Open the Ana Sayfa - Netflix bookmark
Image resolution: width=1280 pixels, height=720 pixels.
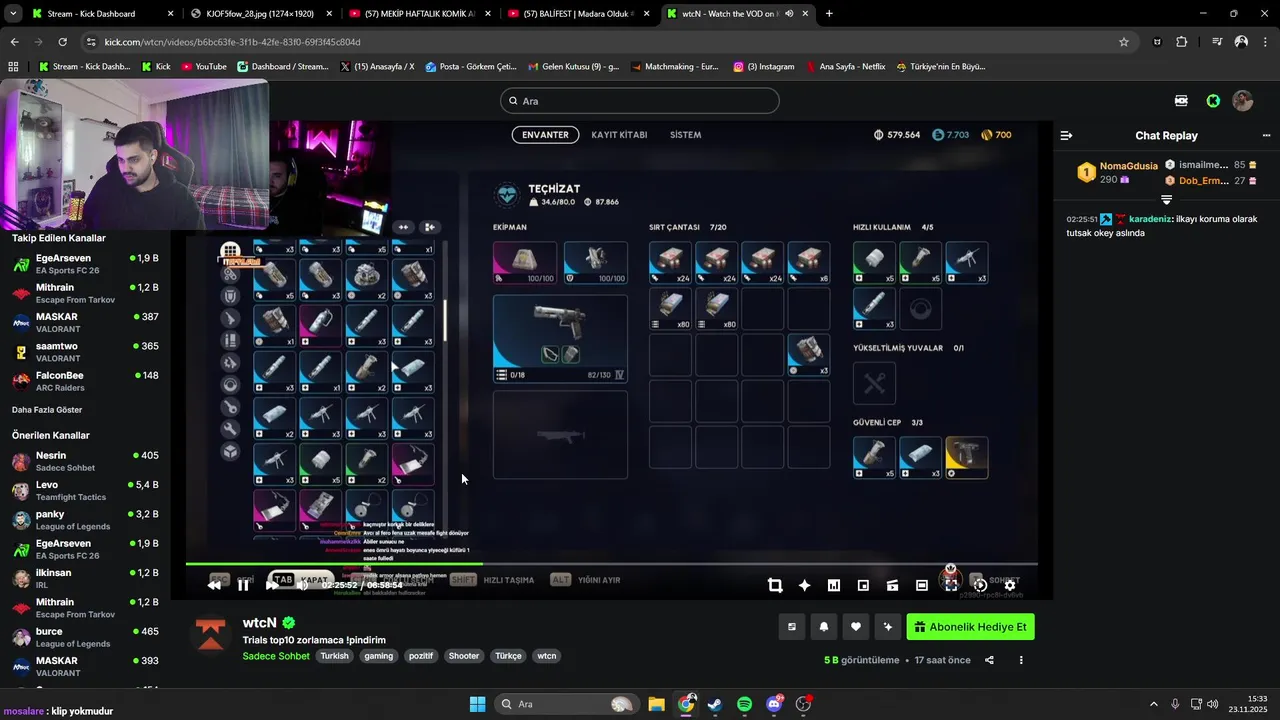(x=845, y=67)
